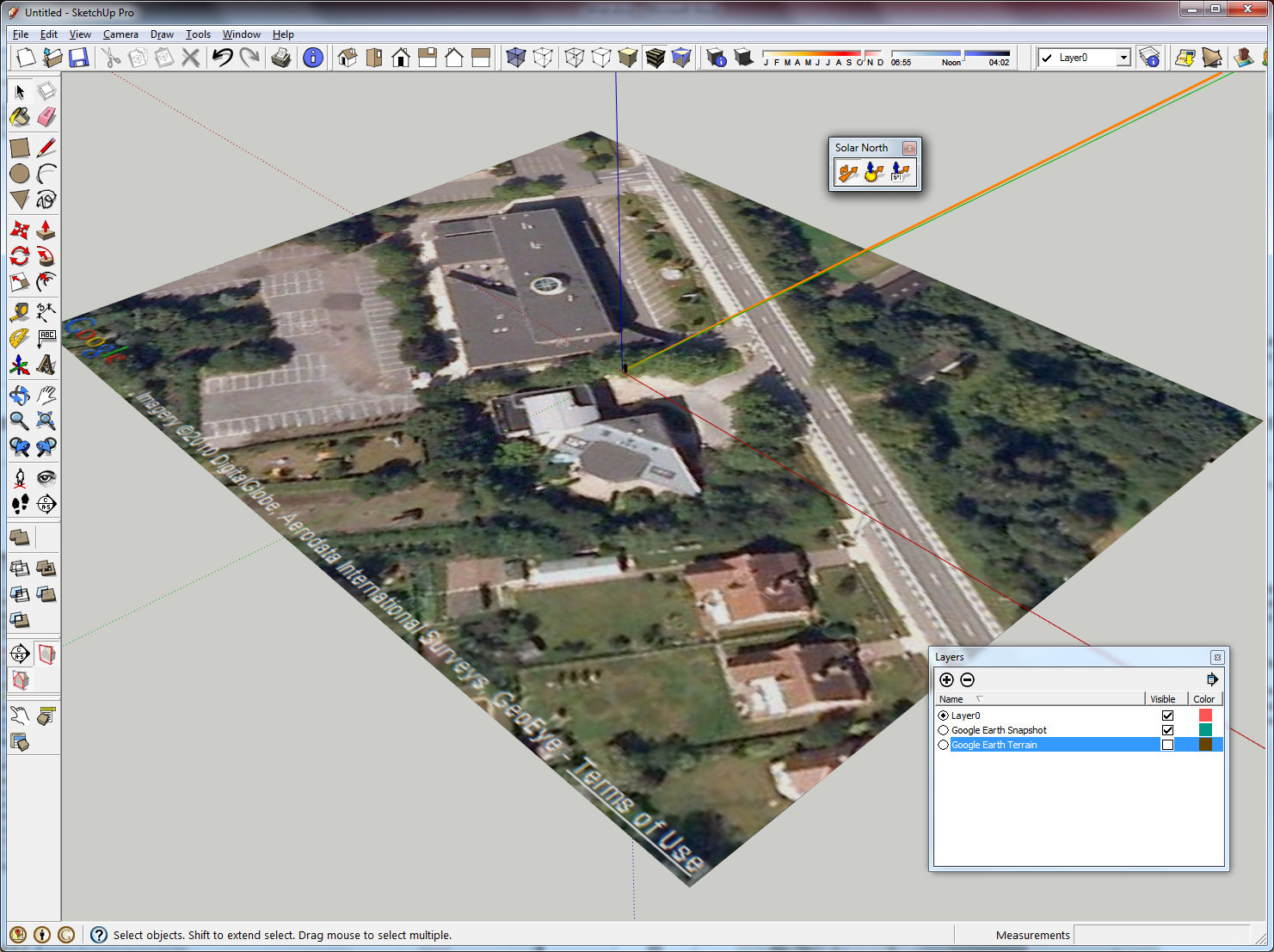Delete layer with minus button
This screenshot has width=1274, height=952.
pyautogui.click(x=967, y=679)
